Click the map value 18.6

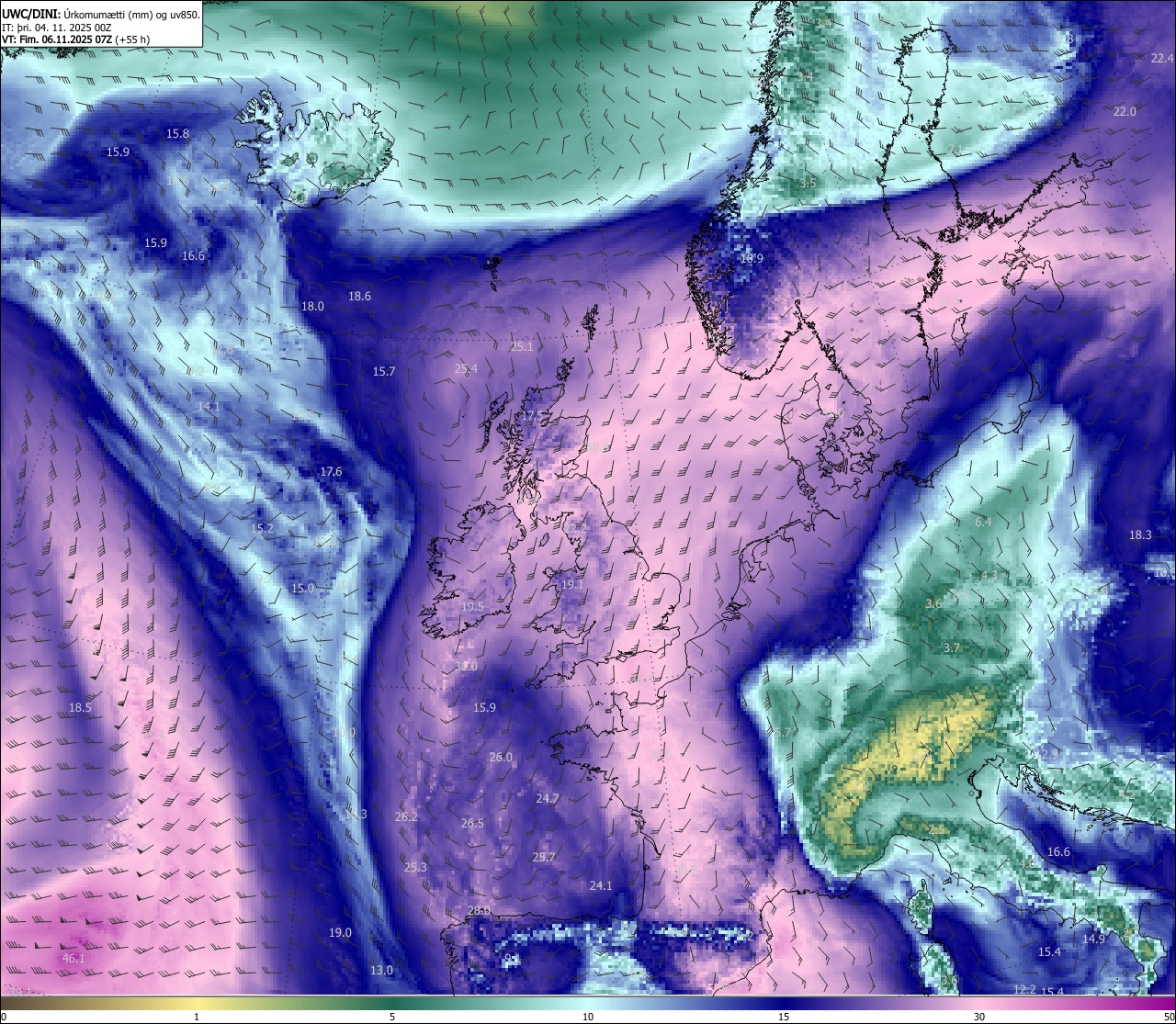[359, 297]
